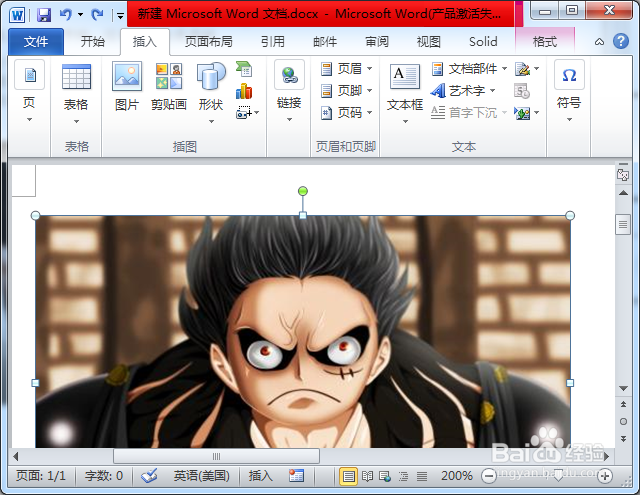Open the 页眉 header dropdown
The image size is (640, 495).
point(346,69)
